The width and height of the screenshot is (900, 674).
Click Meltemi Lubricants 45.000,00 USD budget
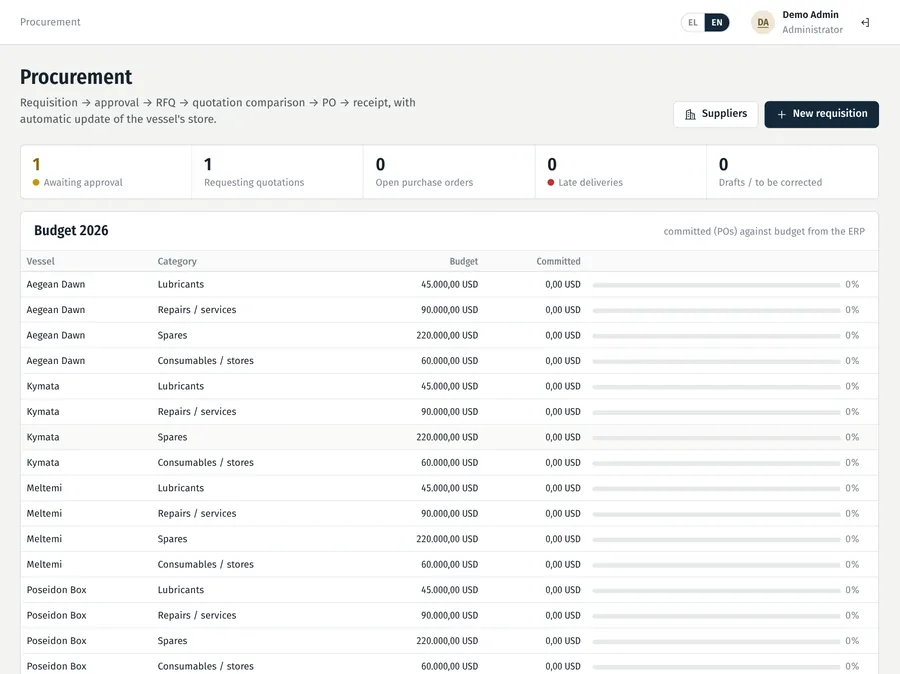pyautogui.click(x=449, y=488)
